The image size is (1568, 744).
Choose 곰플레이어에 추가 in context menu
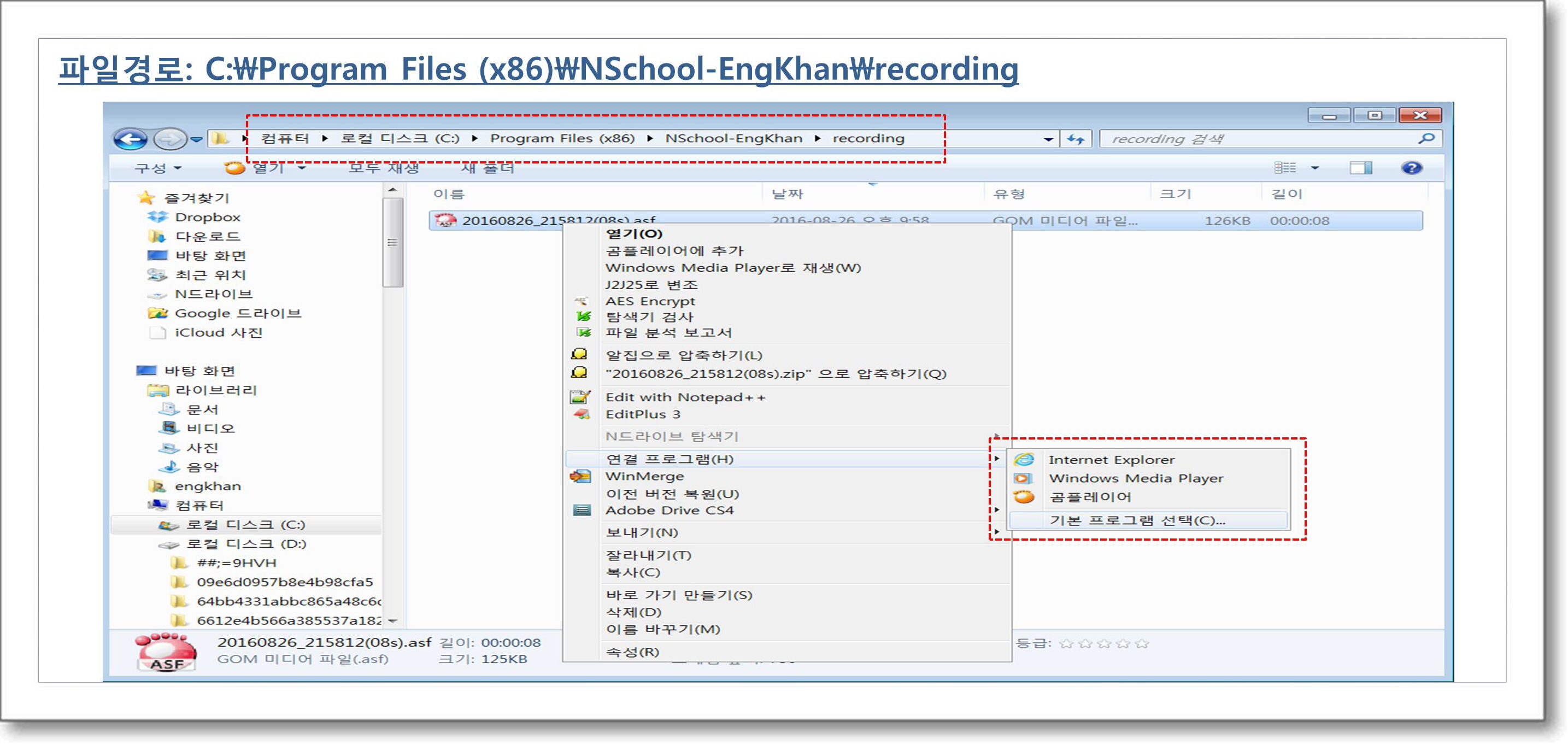point(674,251)
